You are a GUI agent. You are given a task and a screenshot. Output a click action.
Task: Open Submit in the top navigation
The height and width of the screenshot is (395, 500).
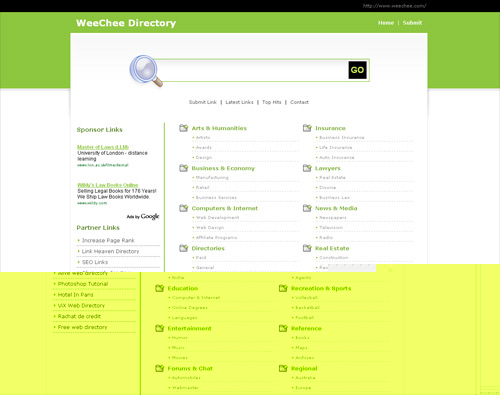pos(412,23)
